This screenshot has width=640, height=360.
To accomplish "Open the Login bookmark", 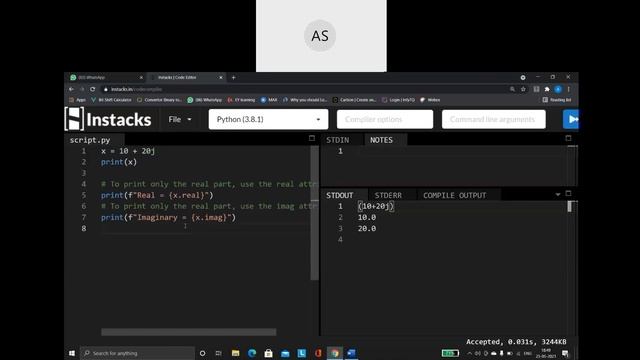I will coord(398,100).
